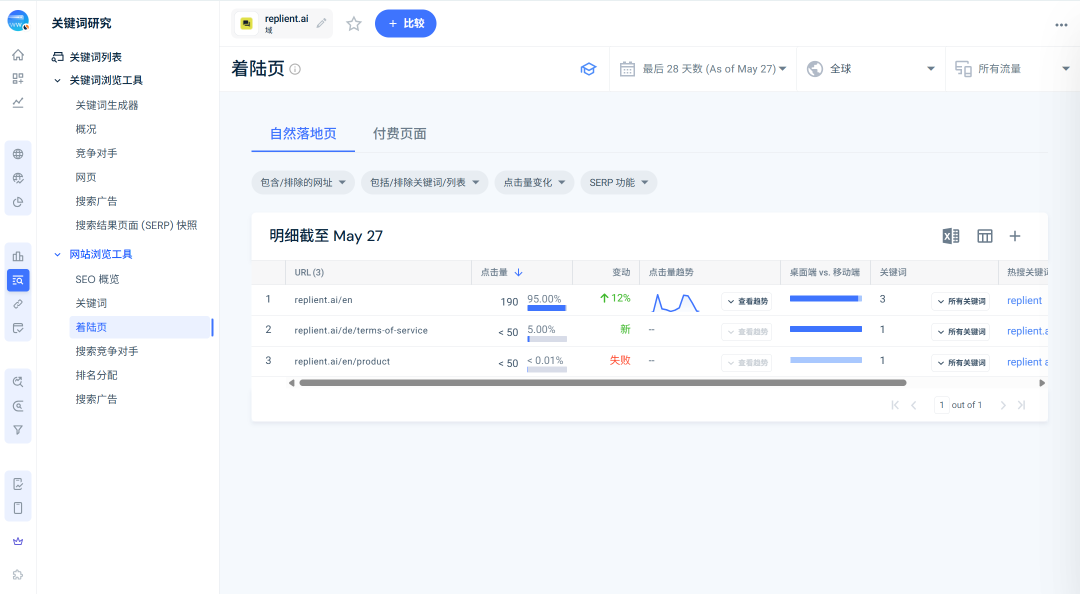The image size is (1080, 594).
Task: Select the highlighted keyword research search icon
Action: point(18,280)
